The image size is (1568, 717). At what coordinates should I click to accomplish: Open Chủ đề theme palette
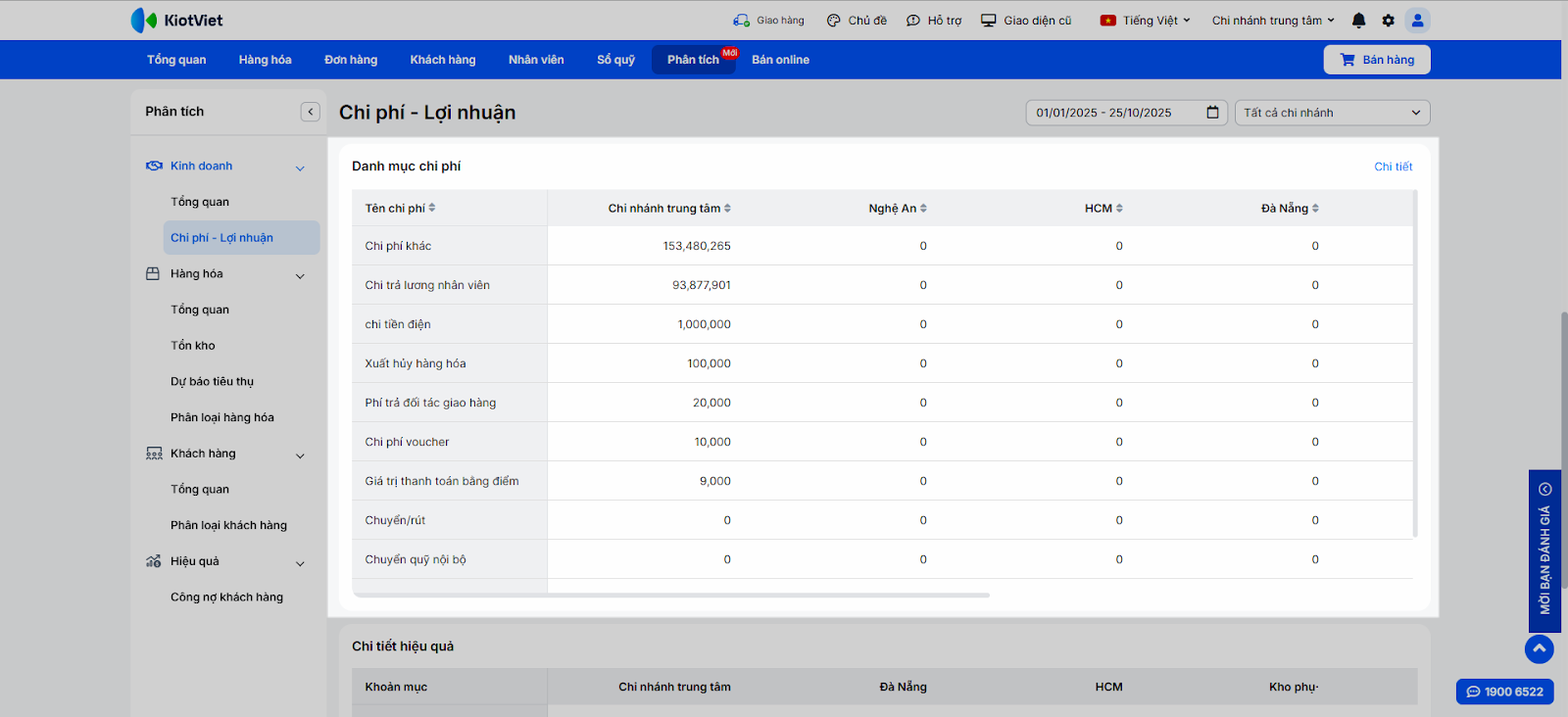tap(833, 20)
